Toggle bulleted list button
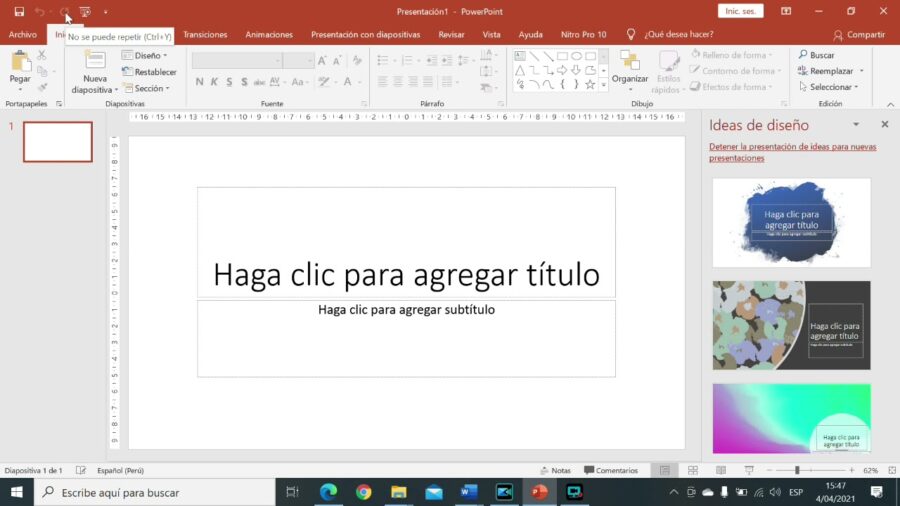This screenshot has height=506, width=900. pyautogui.click(x=383, y=60)
